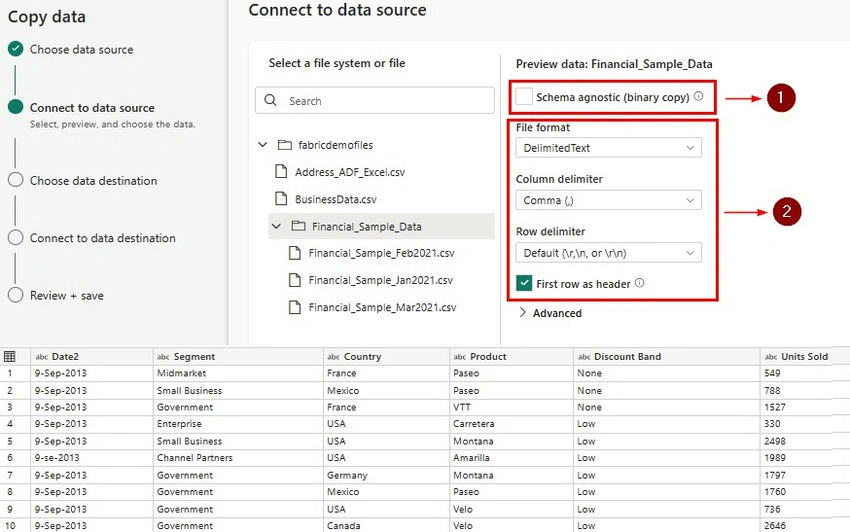Viewport: 850px width, 532px height.
Task: Click the 1527 units sold cell
Action: [805, 407]
